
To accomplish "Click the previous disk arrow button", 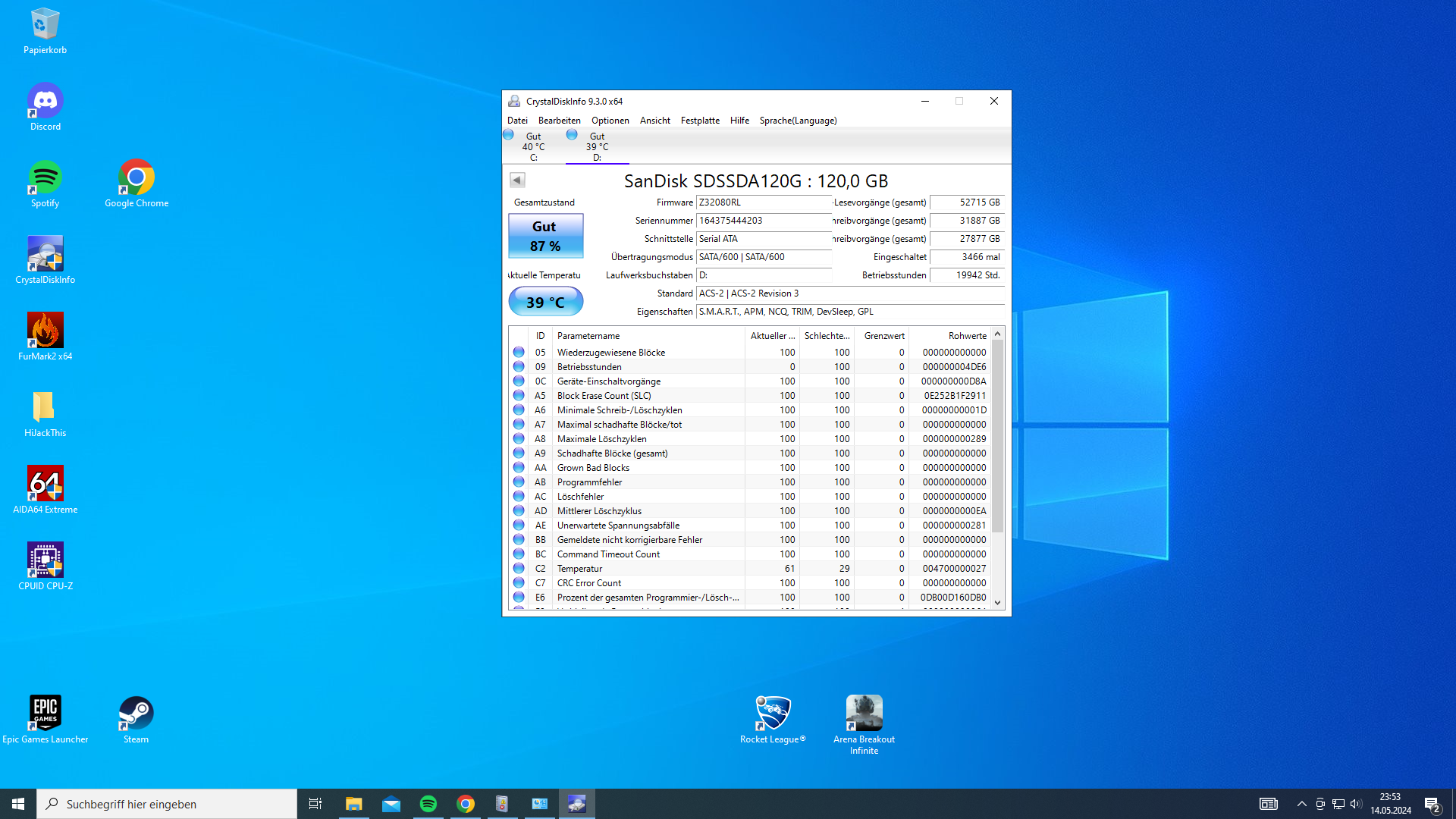I will click(x=517, y=180).
